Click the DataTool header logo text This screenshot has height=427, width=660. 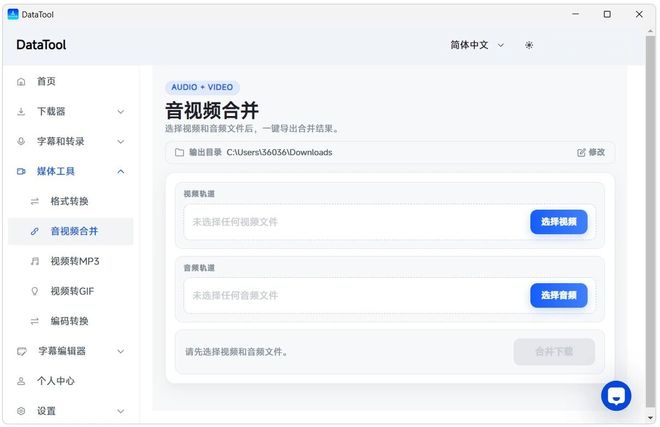coord(41,45)
